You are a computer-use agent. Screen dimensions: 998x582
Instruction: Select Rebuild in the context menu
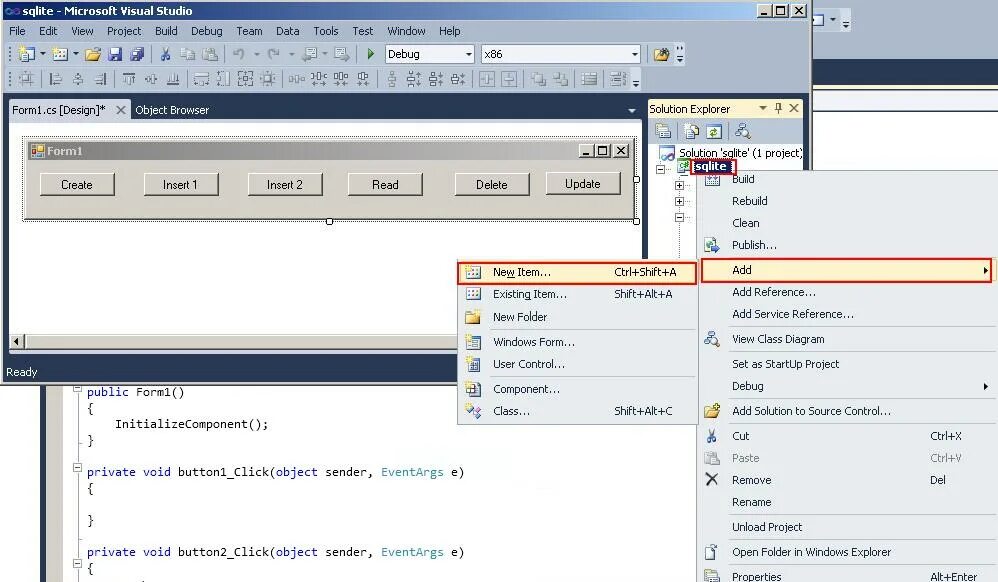(x=847, y=201)
